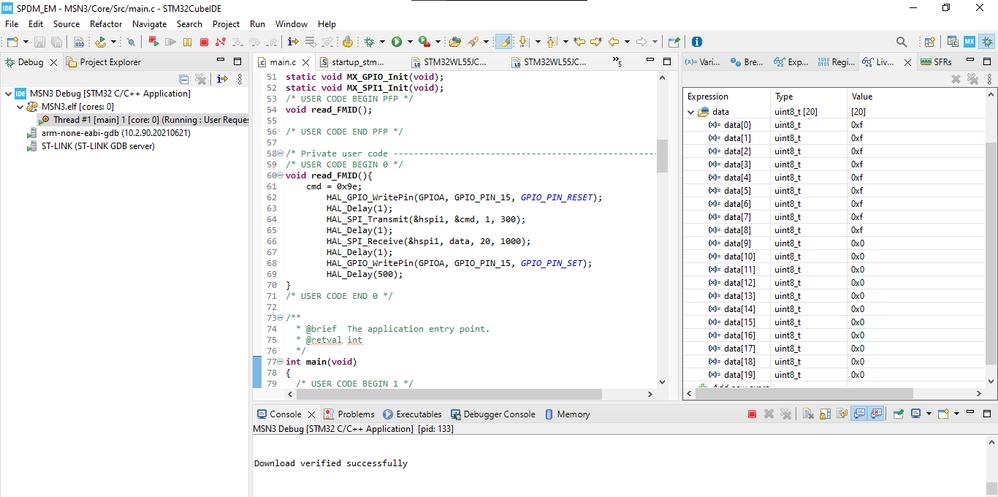This screenshot has height=497, width=998.
Task: Switch to the Registers view tab
Action: [836, 62]
